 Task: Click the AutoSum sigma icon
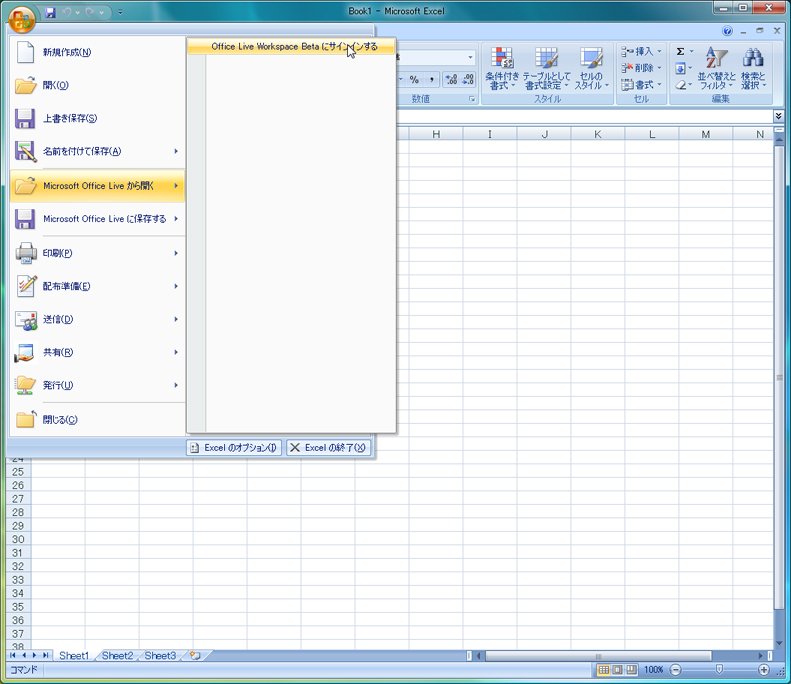coord(681,51)
